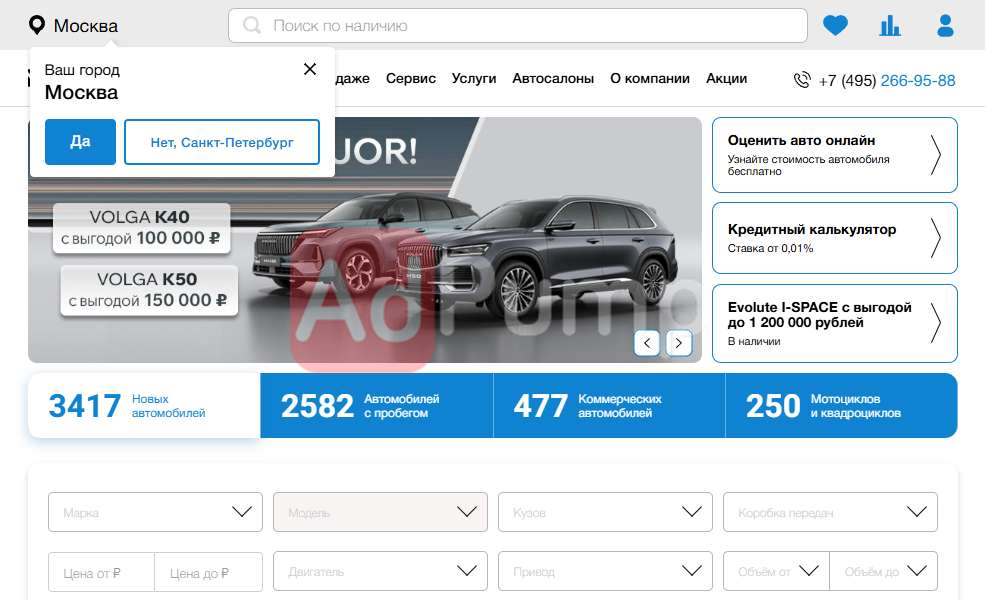Expand the 'Объём до' dropdown
Screen dimensions: 1000x600
point(884,571)
